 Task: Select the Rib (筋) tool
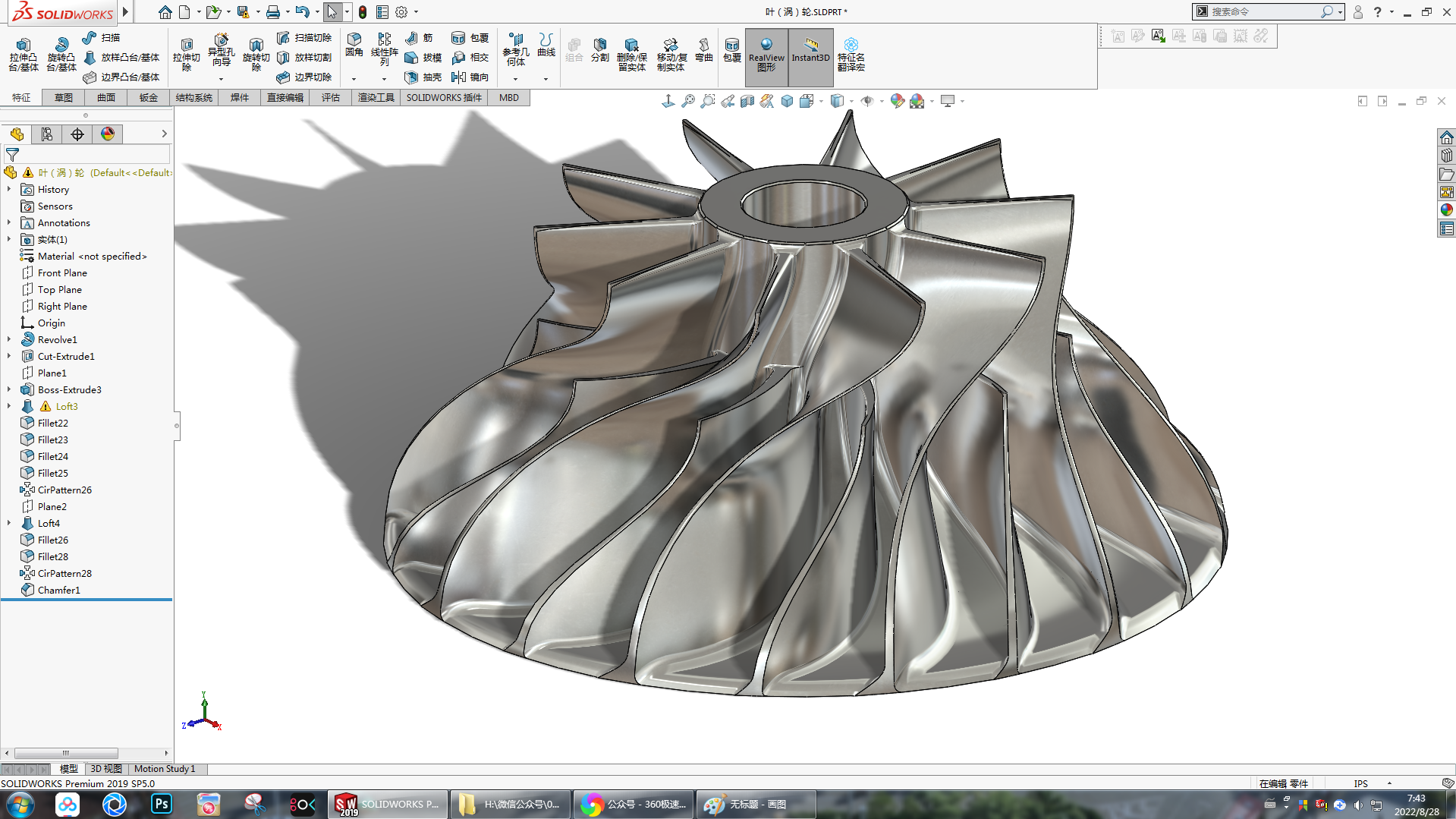pos(420,38)
